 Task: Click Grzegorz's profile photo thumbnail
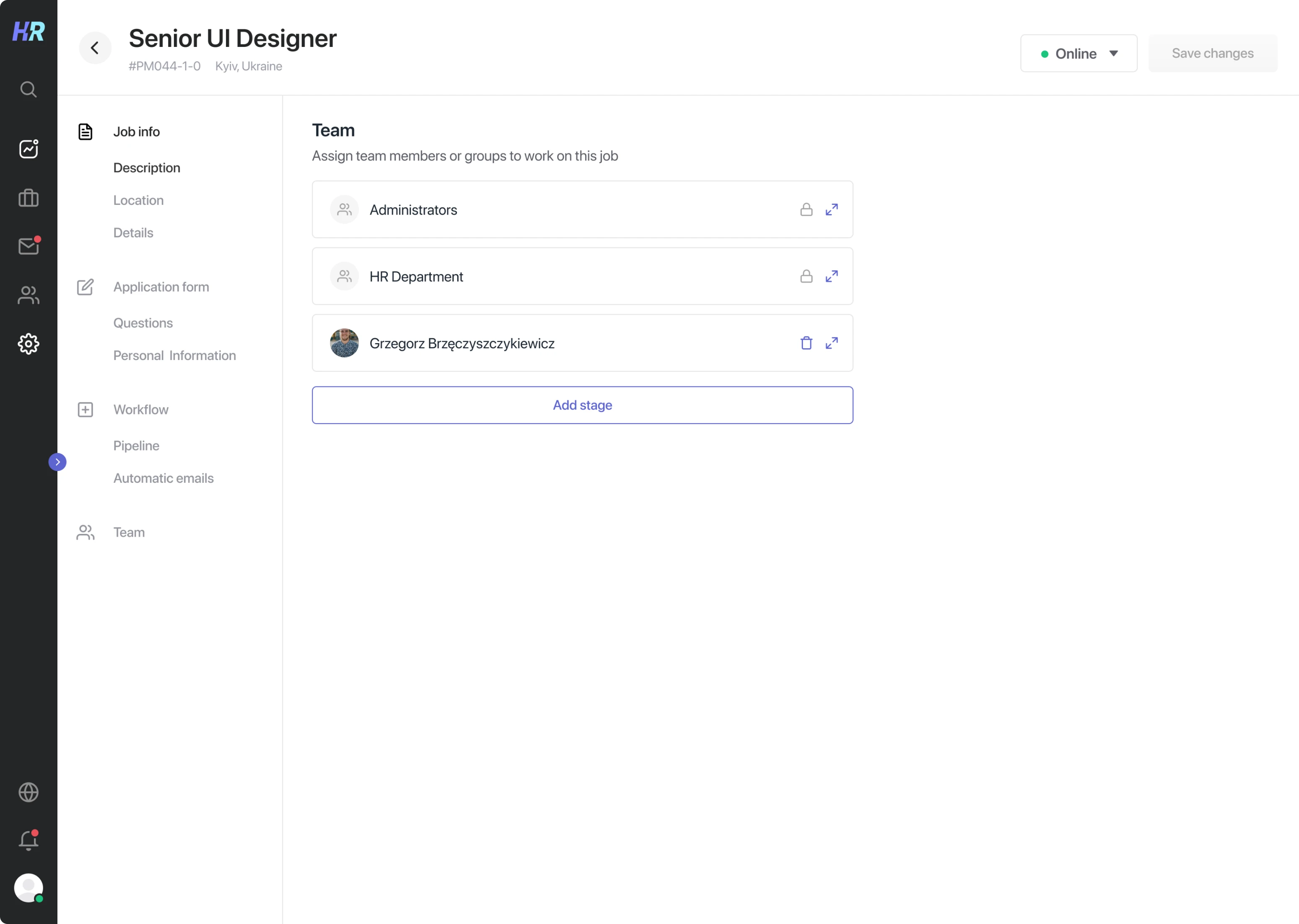[344, 342]
